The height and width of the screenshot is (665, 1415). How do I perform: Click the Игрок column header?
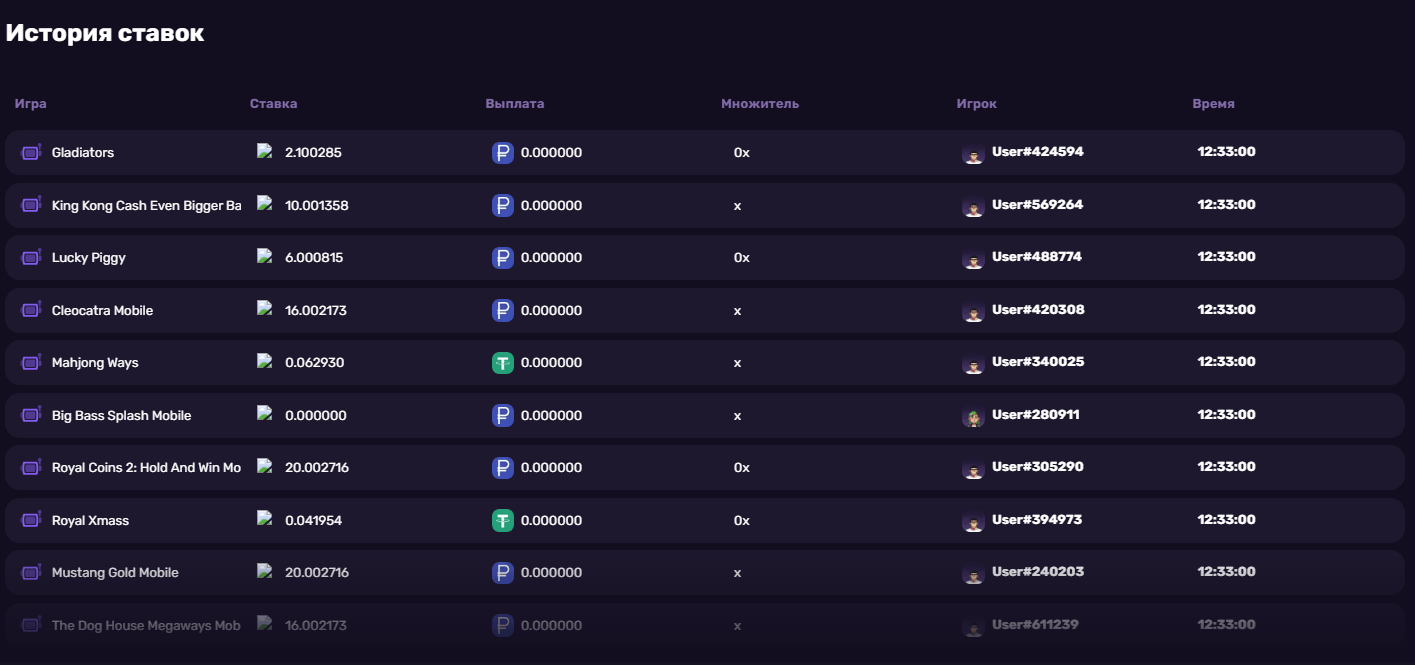976,104
